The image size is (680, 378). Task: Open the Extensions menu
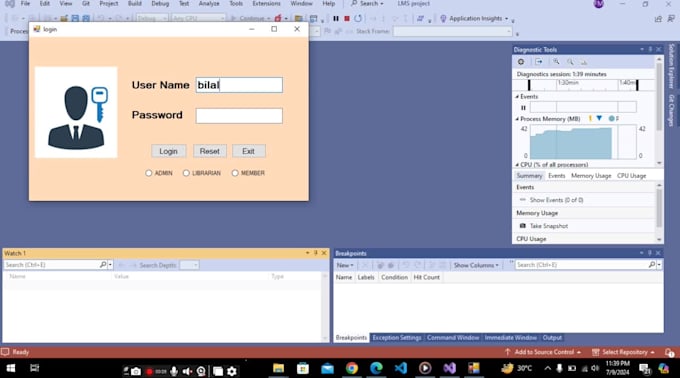266,3
